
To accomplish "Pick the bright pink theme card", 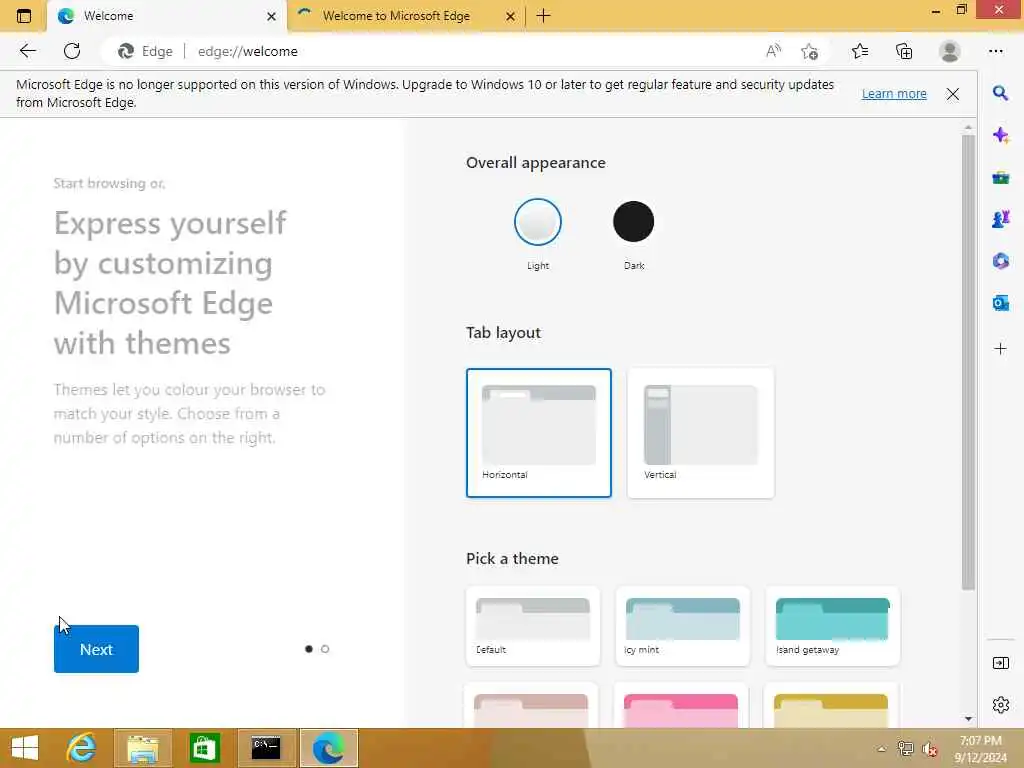I will coord(680,707).
